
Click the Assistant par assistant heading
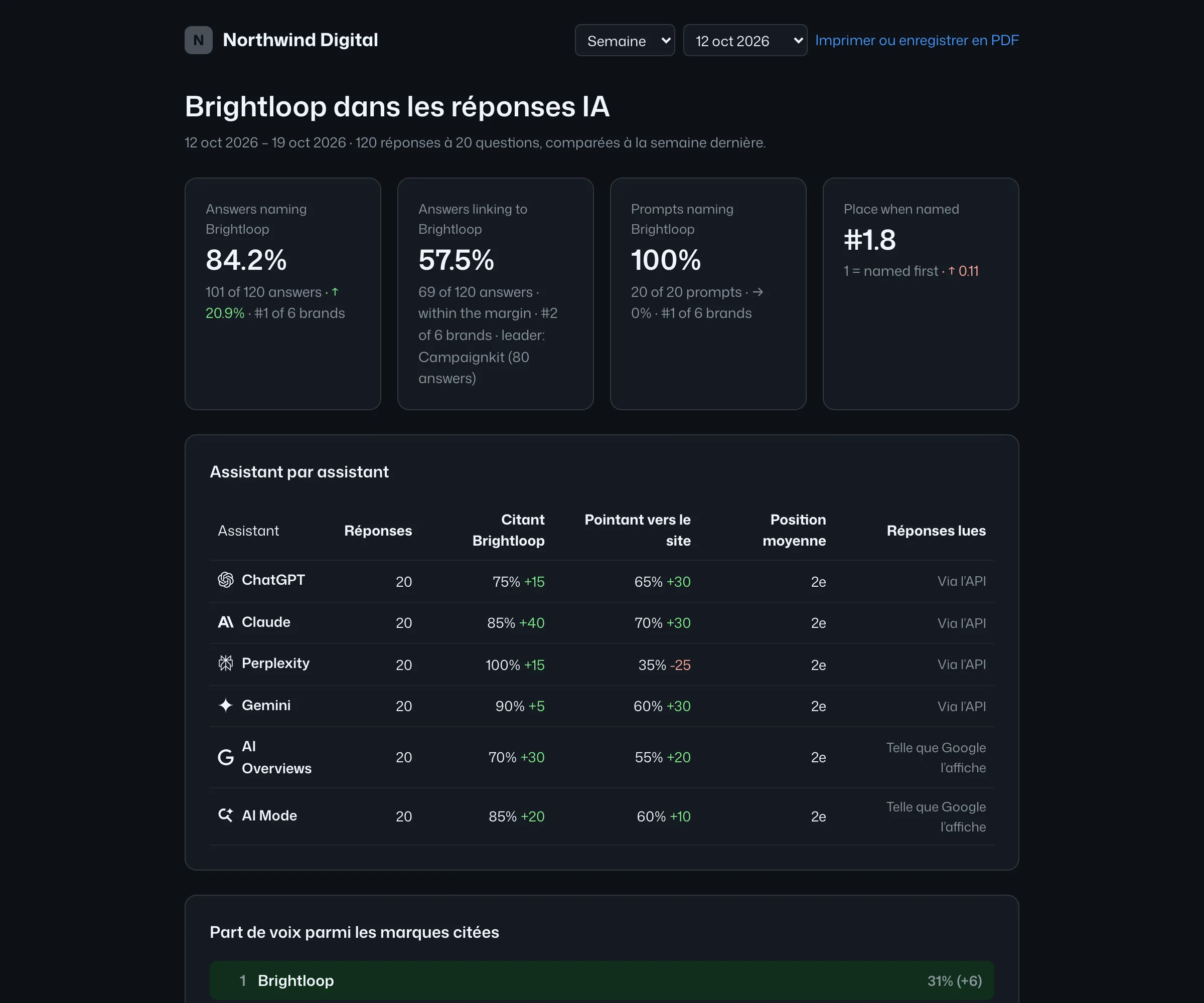299,472
